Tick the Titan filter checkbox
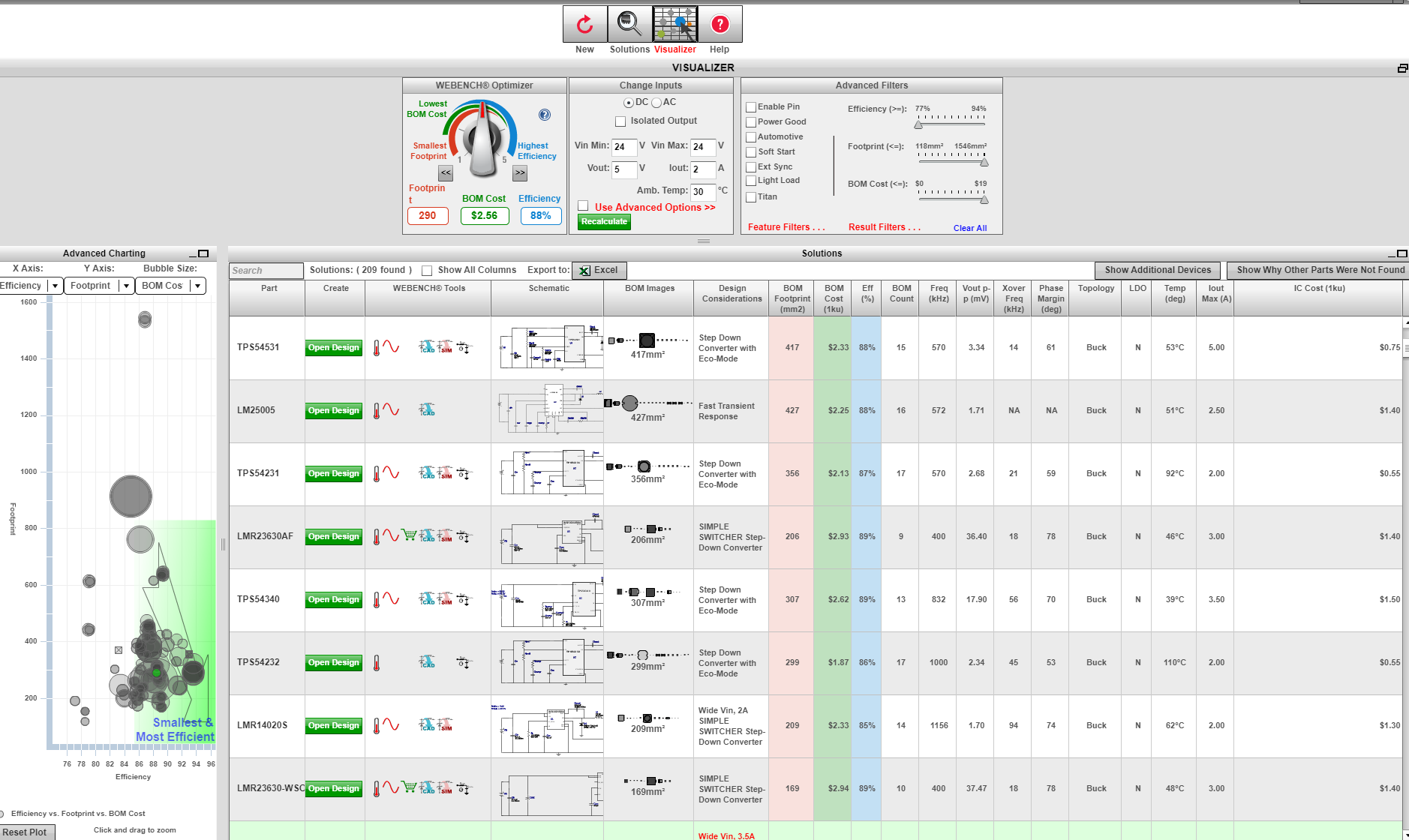This screenshot has width=1409, height=840. [751, 197]
